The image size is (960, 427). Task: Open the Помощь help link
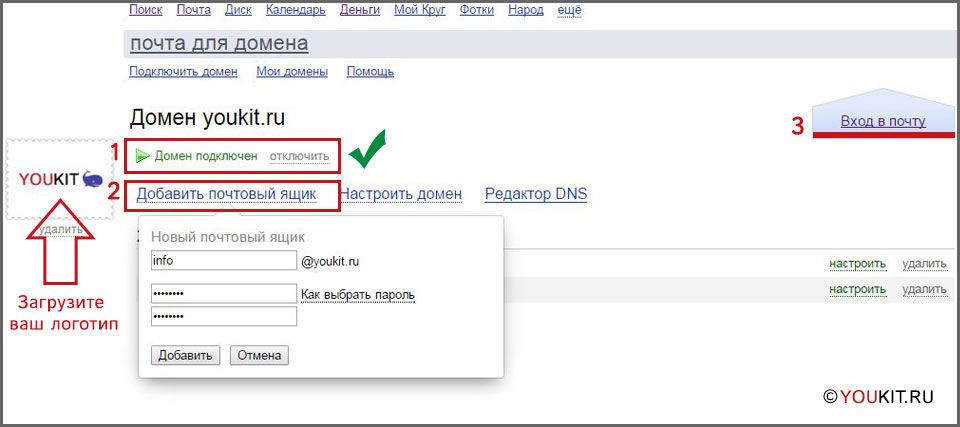(370, 72)
